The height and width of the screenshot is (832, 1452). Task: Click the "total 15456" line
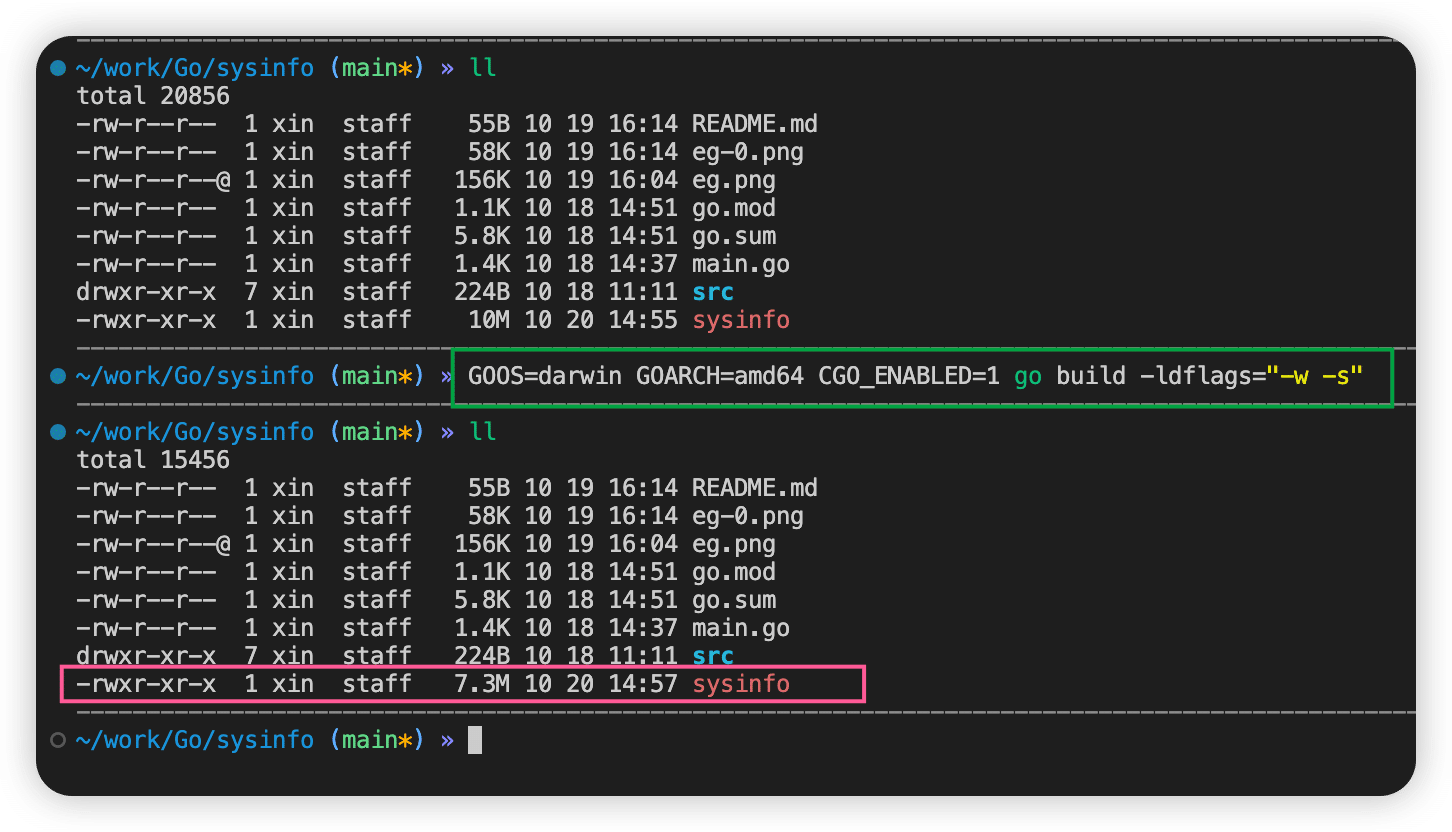point(153,460)
